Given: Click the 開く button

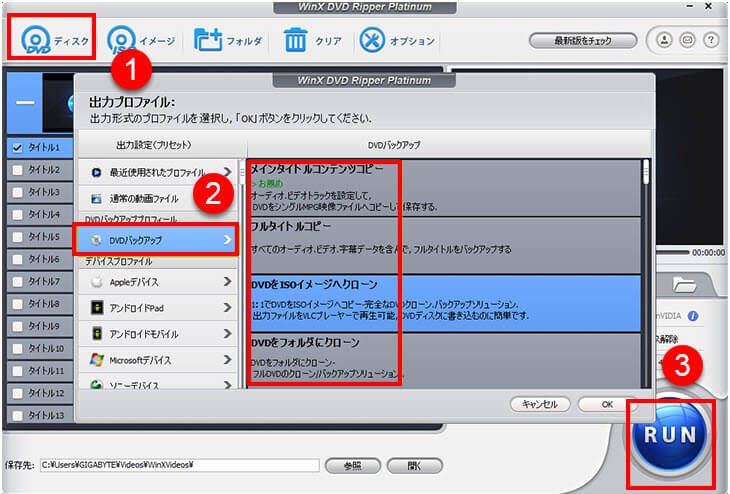Looking at the screenshot, I should coord(414,465).
